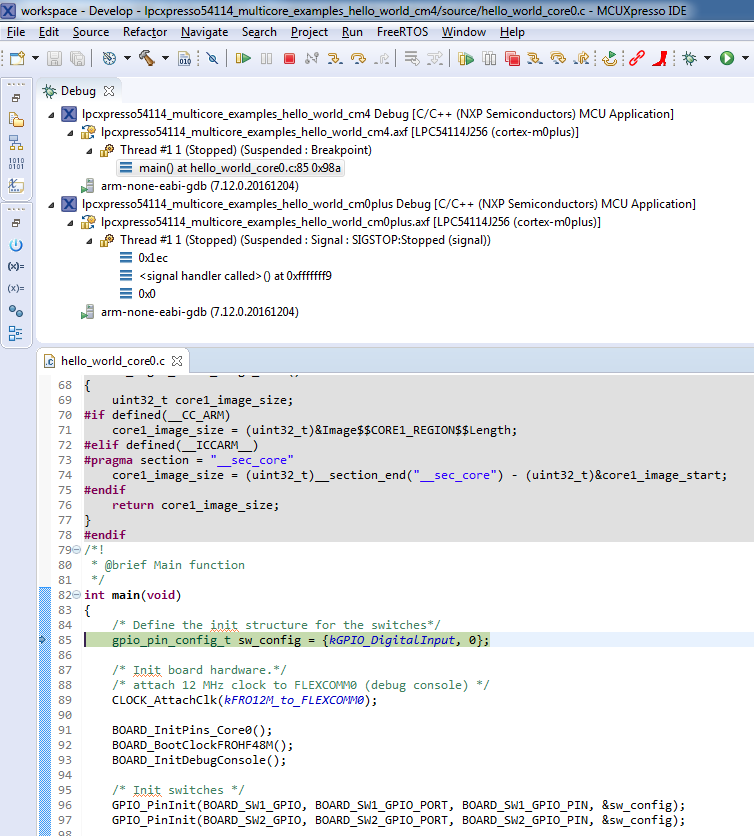Click the Build hammer icon
754x836 pixels.
[146, 59]
